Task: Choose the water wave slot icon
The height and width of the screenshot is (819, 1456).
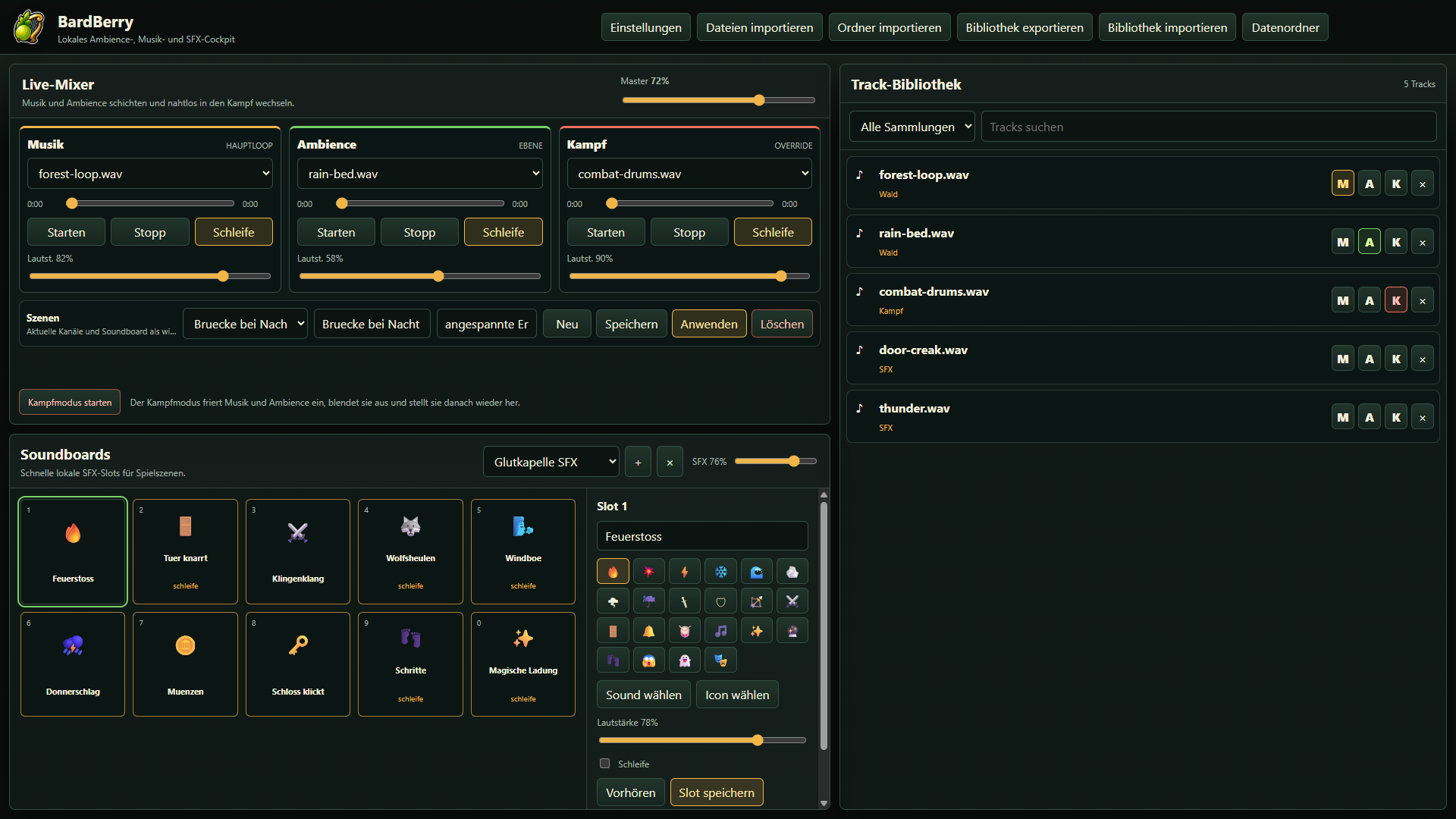Action: (756, 572)
